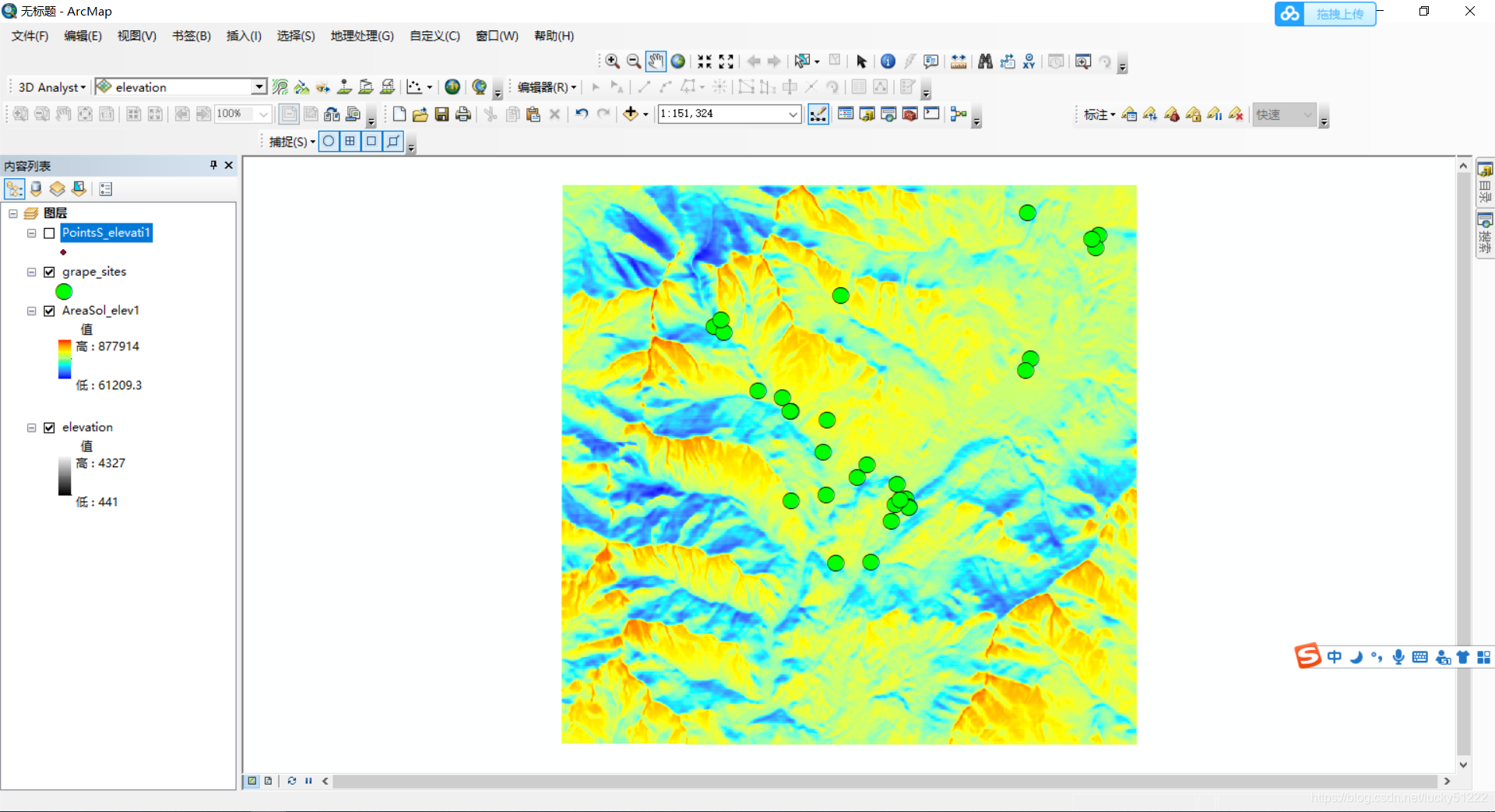1495x812 pixels.
Task: Uncheck the AreaSol_elev1 layer
Action: 50,311
